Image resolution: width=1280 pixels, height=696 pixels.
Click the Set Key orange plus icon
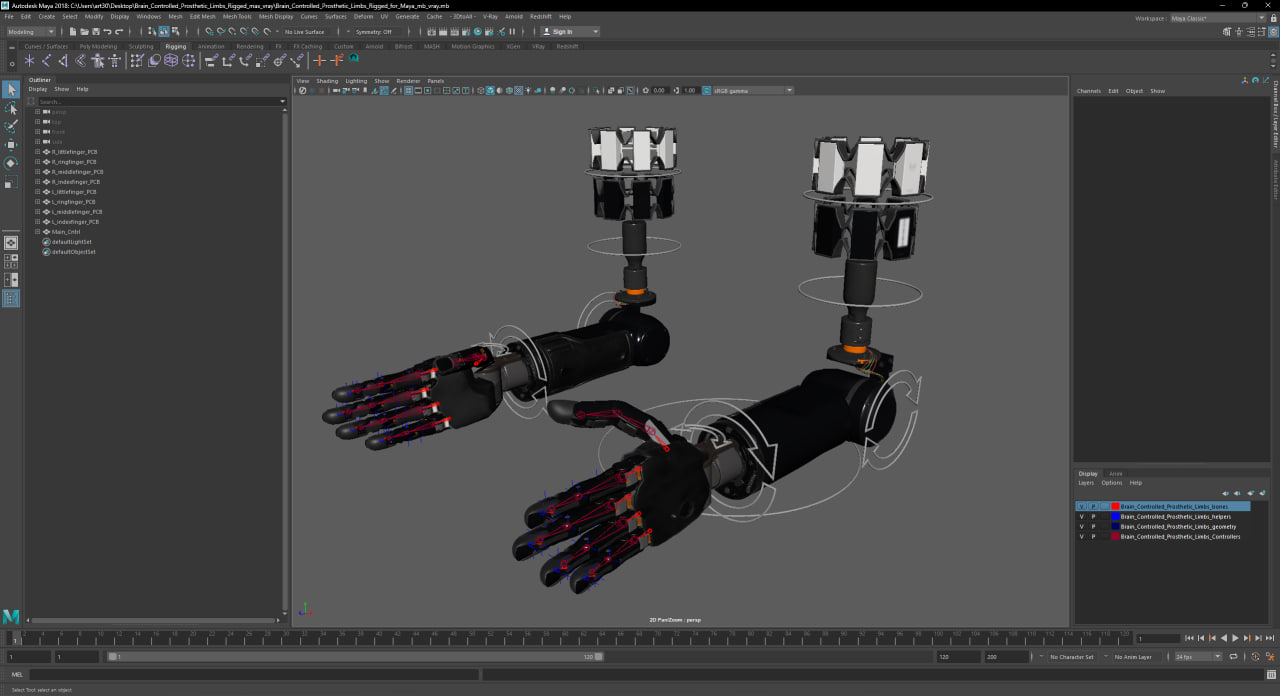(320, 60)
